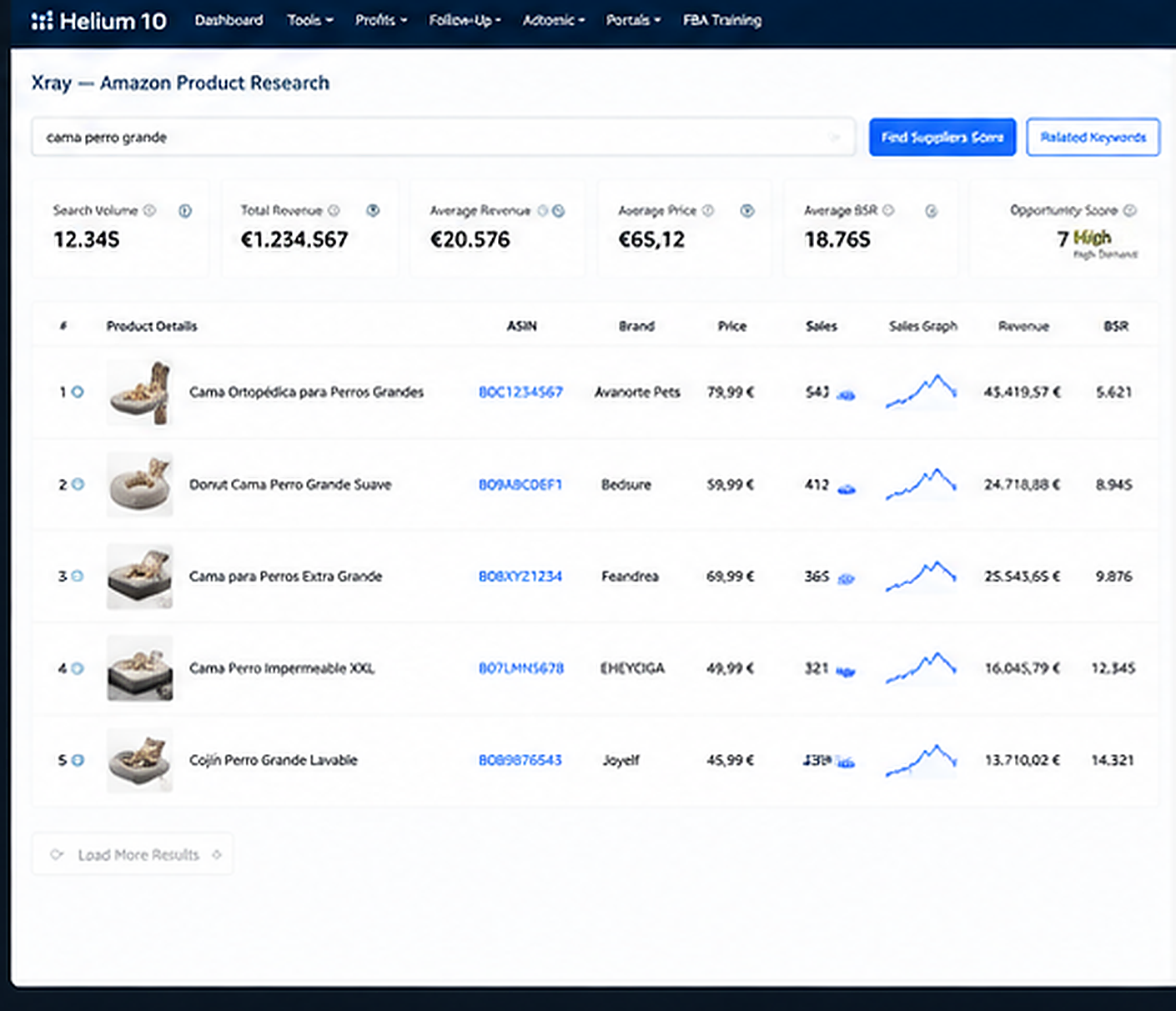Image resolution: width=1176 pixels, height=1011 pixels.
Task: Click the rightmost icon in the Average BSR card
Action: (x=931, y=212)
